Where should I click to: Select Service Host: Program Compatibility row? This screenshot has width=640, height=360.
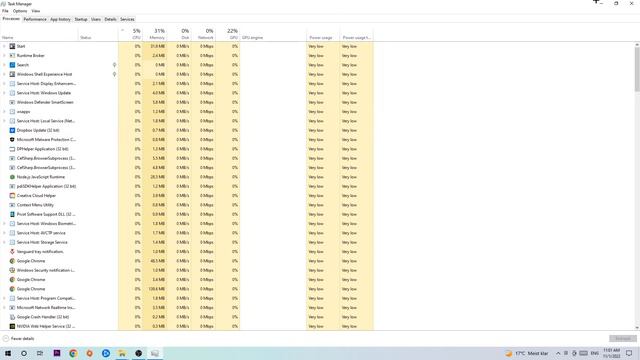tap(187, 298)
